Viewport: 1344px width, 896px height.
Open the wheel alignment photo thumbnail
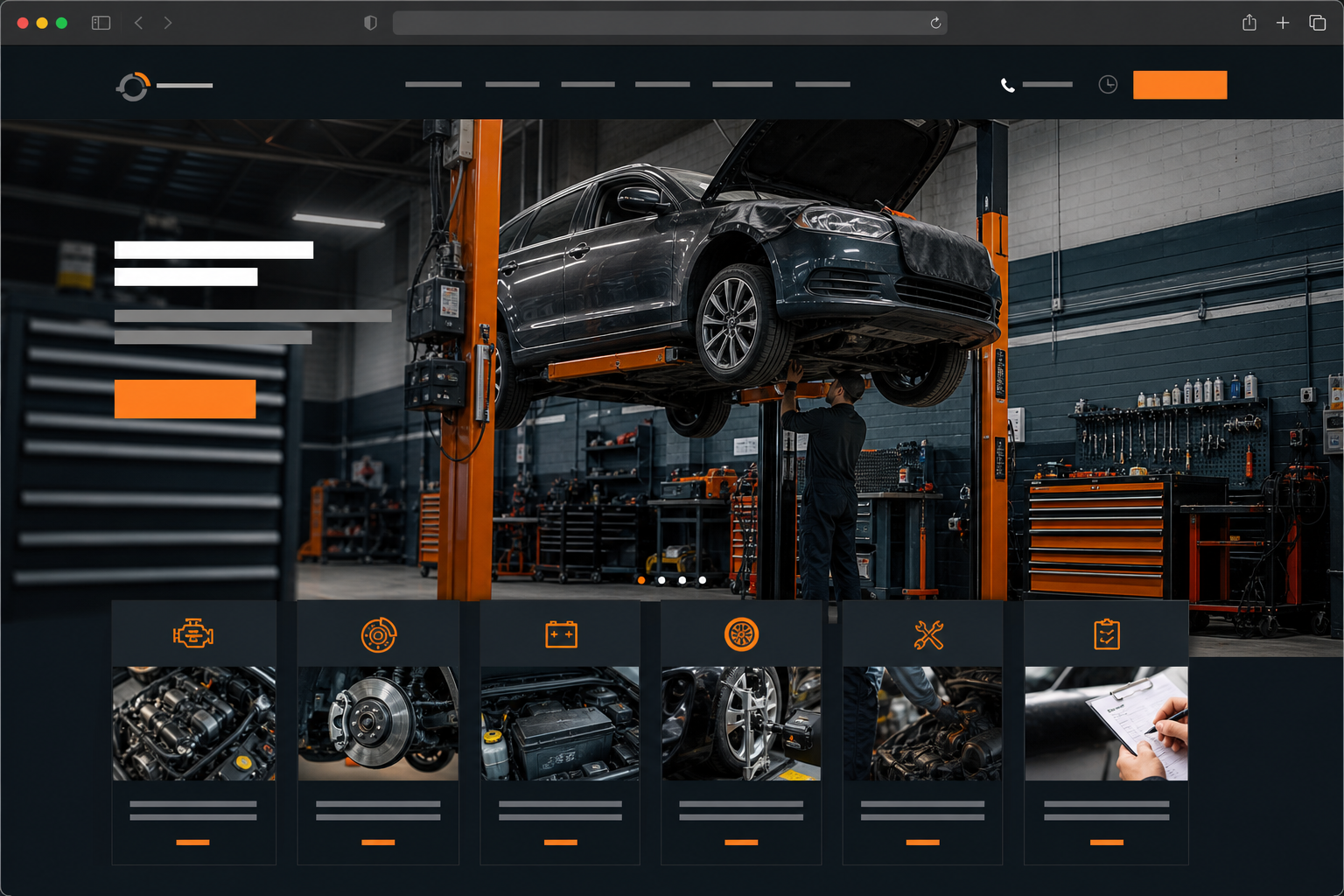(741, 724)
